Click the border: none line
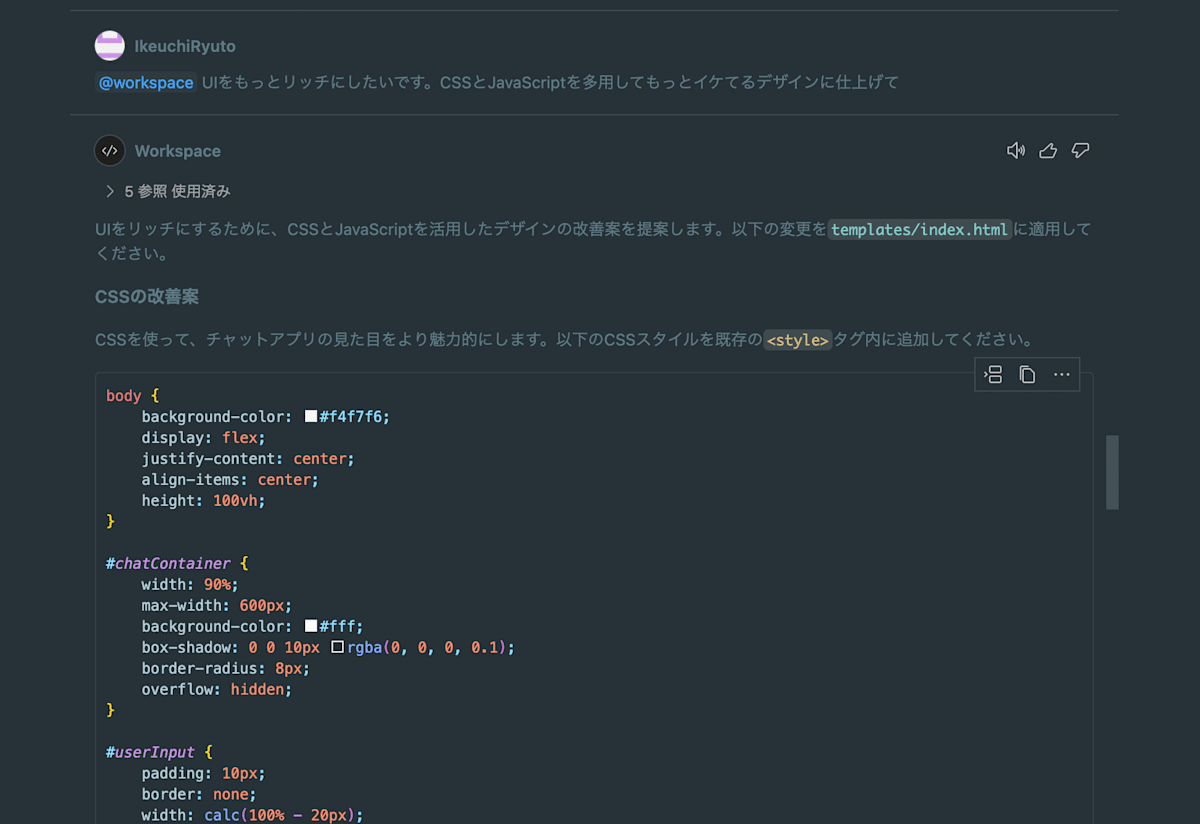Screen dimensions: 1200x824 click(x=199, y=794)
